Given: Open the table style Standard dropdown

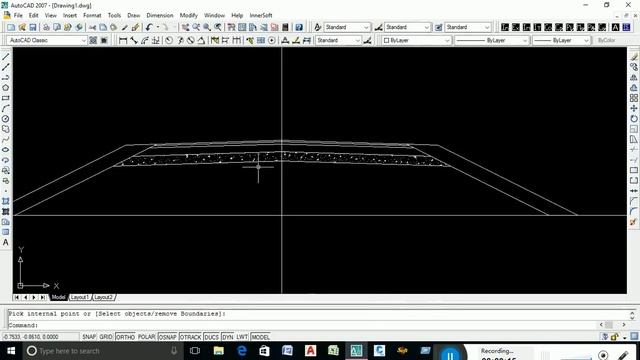Looking at the screenshot, I should (x=468, y=27).
